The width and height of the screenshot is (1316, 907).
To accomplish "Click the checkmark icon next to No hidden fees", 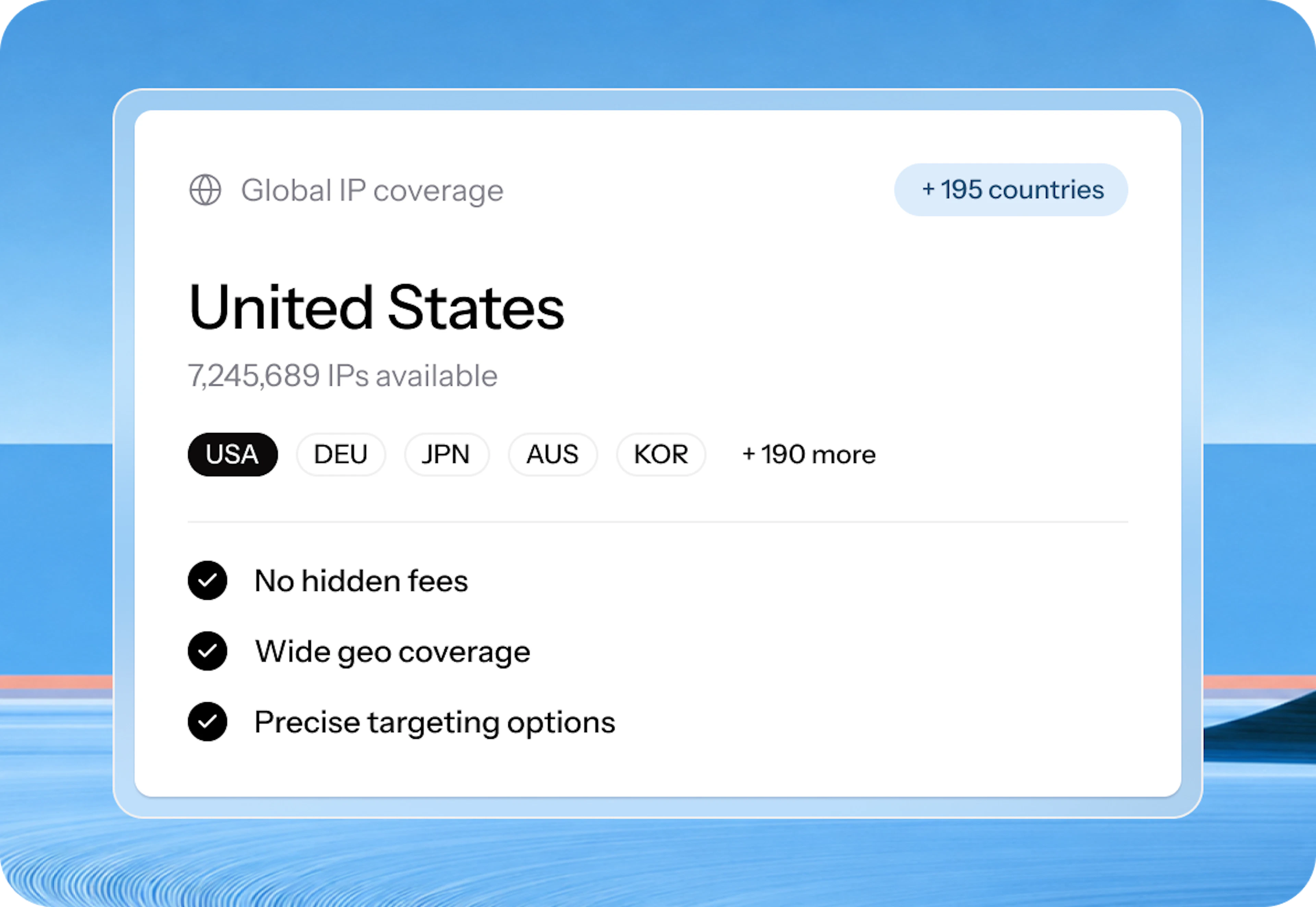I will pos(207,580).
